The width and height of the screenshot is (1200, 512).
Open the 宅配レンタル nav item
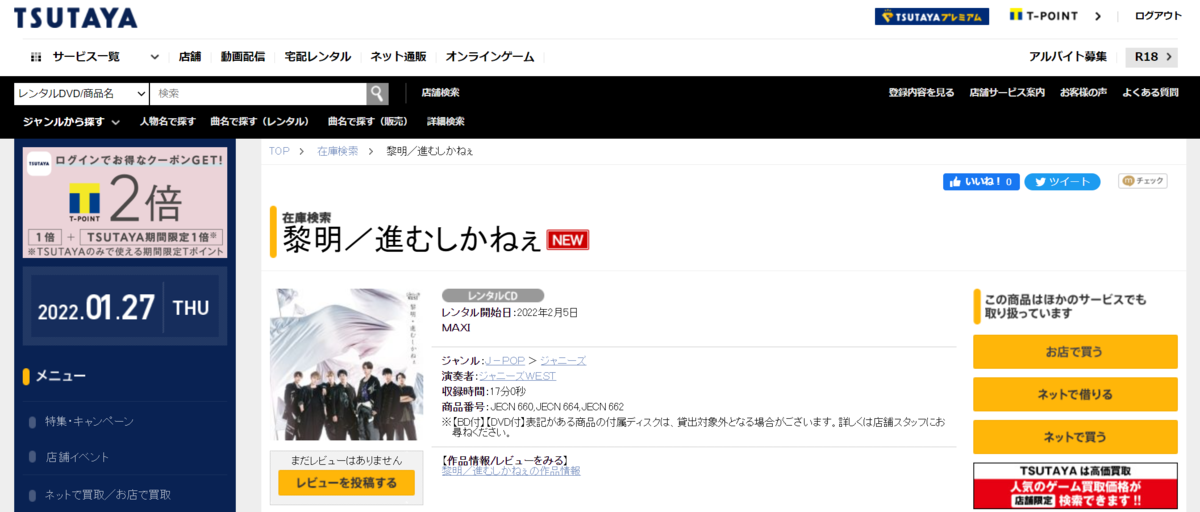tap(317, 57)
